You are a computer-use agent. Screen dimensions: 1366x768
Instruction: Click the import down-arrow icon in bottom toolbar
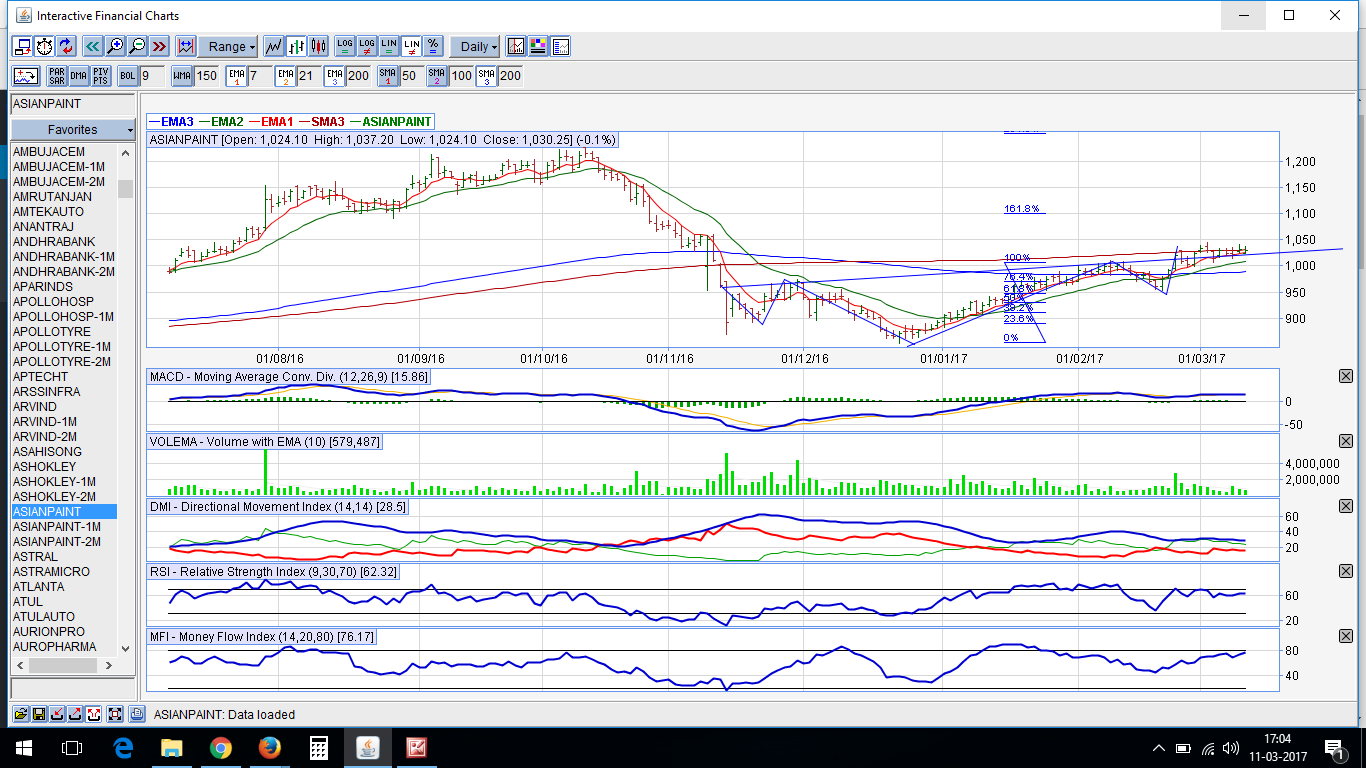(x=58, y=714)
